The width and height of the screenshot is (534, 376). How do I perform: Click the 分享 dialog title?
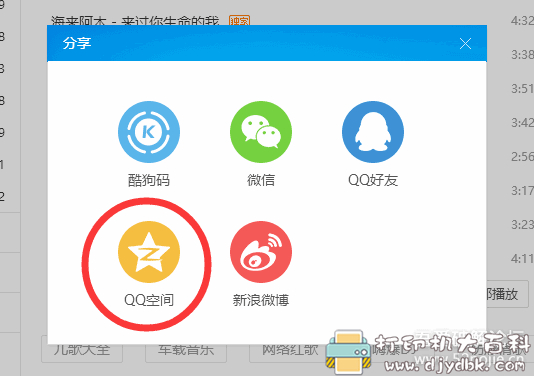(77, 44)
